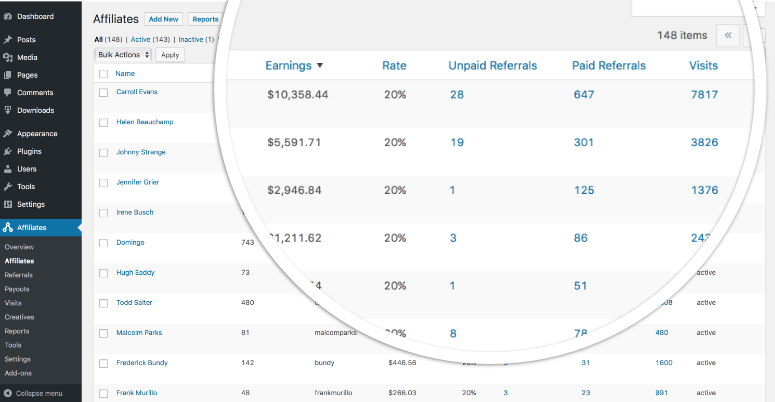Open Jennifer Grier's affiliate profile link

click(x=138, y=182)
